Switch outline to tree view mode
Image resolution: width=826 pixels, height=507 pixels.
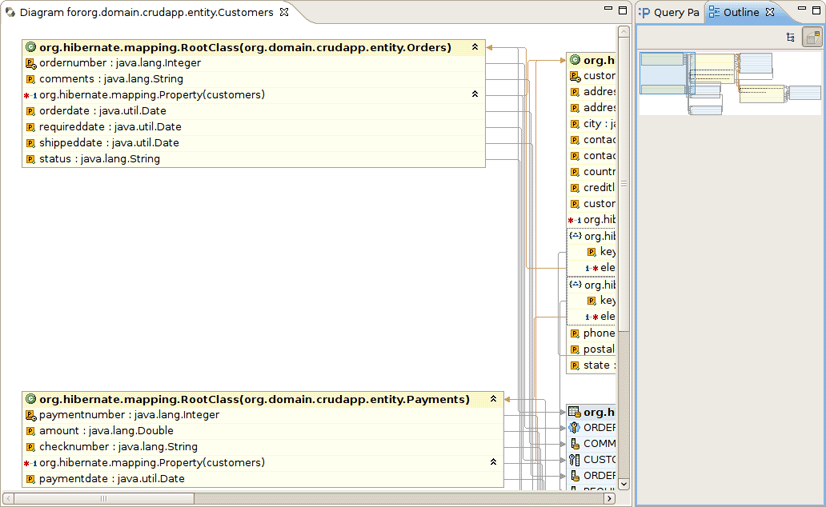coord(791,37)
